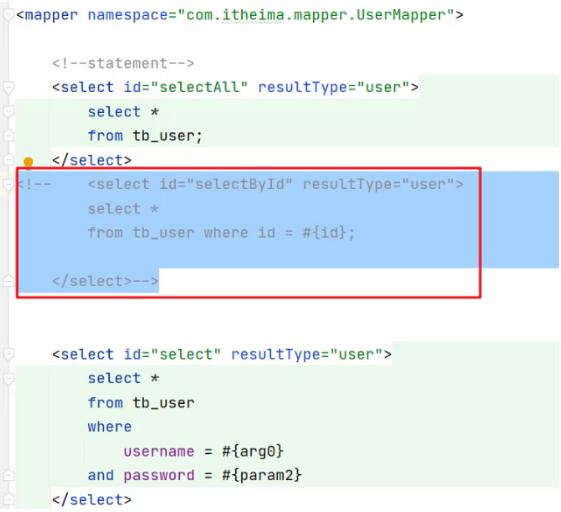Click fold marker beside "from tb_user;" line

[x=8, y=136]
